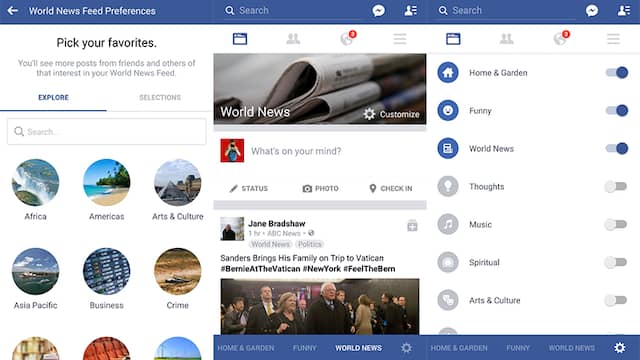Click the Music note icon
Screen dimensions: 640x360
[448, 224]
